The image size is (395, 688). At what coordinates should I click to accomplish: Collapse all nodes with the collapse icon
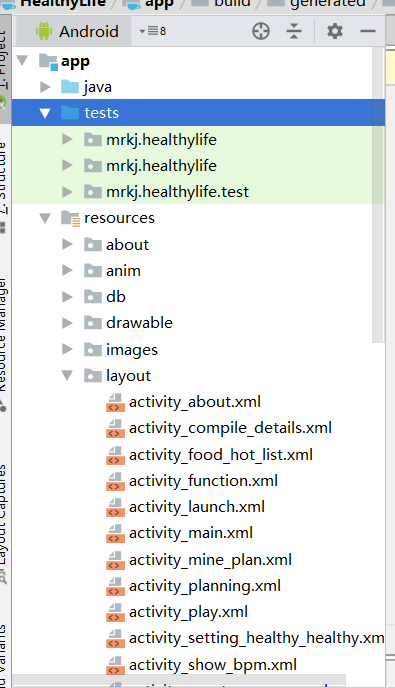coord(294,31)
